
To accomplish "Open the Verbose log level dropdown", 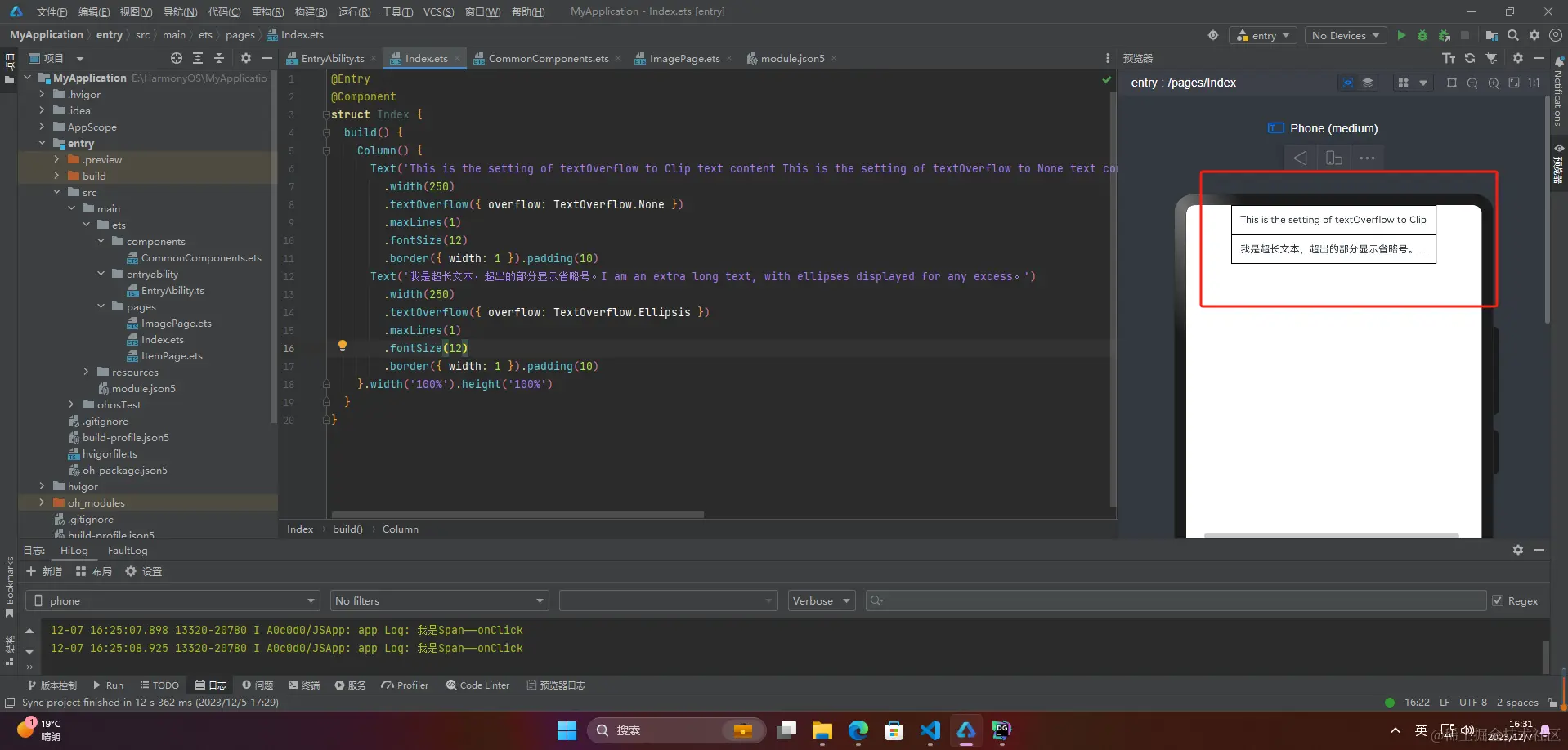I will click(821, 600).
